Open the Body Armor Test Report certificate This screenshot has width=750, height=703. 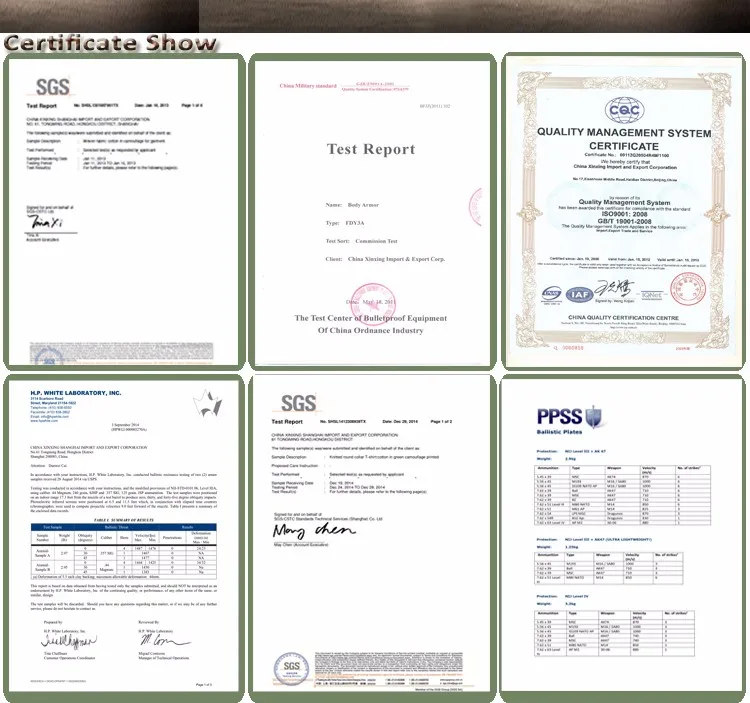click(372, 212)
